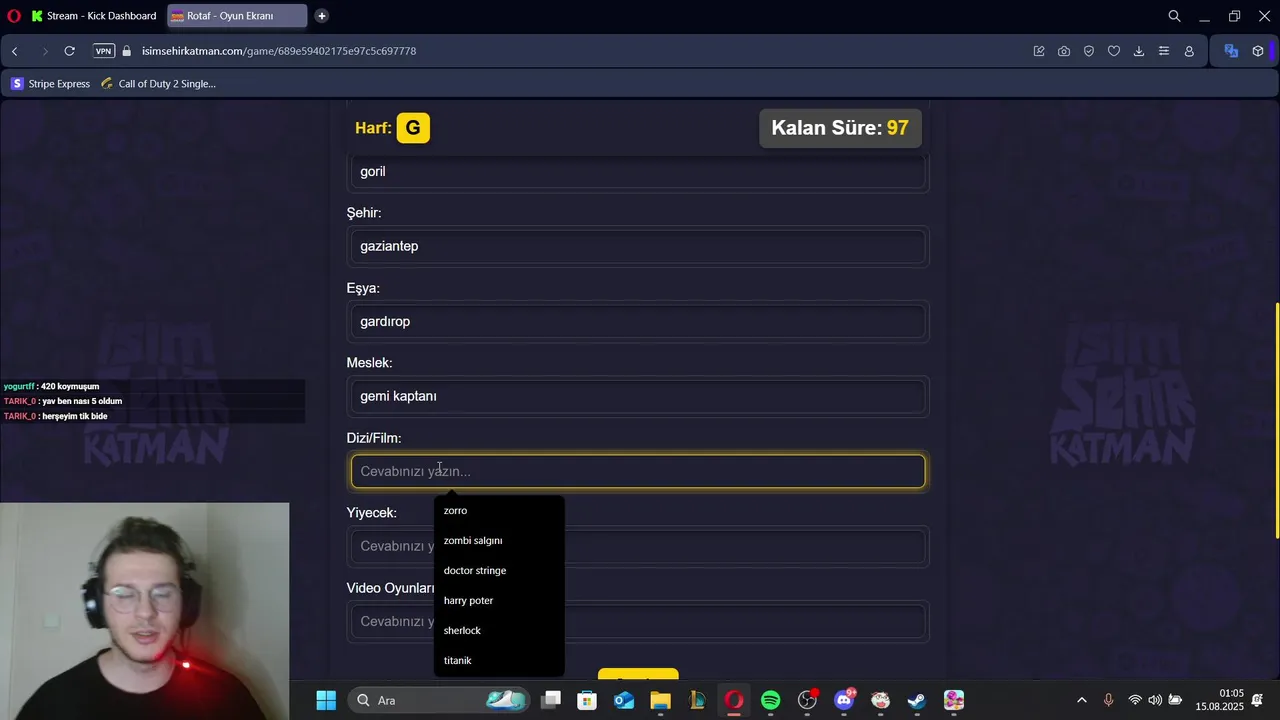1280x720 pixels.
Task: Click the G letter badge
Action: pos(413,128)
